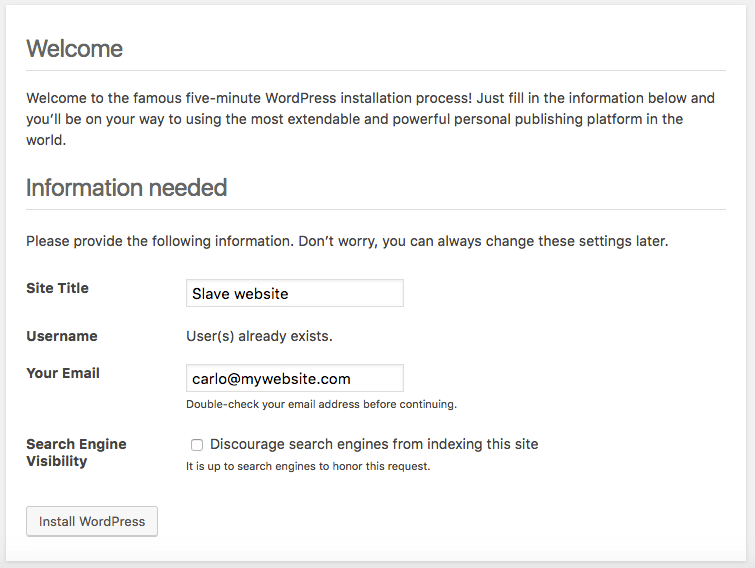Click the Username label
This screenshot has height=568, width=755.
[62, 336]
